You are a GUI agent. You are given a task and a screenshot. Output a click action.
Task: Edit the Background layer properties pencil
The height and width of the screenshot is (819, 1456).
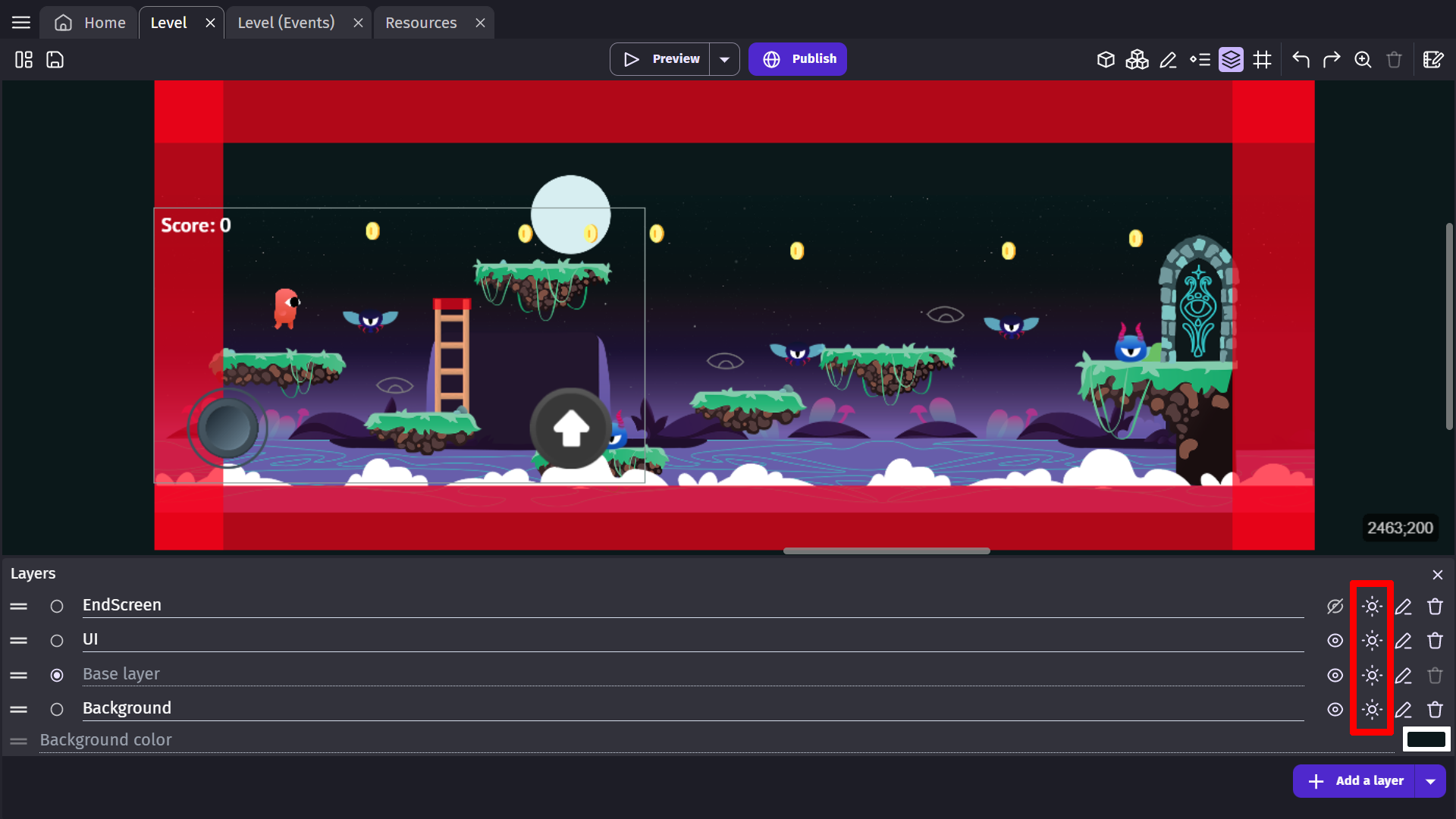[x=1403, y=710]
